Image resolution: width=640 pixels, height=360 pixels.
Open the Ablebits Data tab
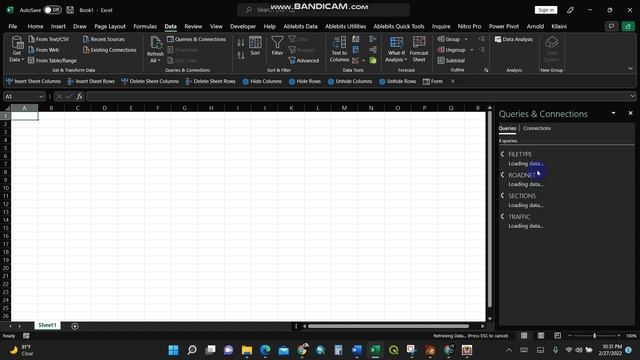coord(300,26)
